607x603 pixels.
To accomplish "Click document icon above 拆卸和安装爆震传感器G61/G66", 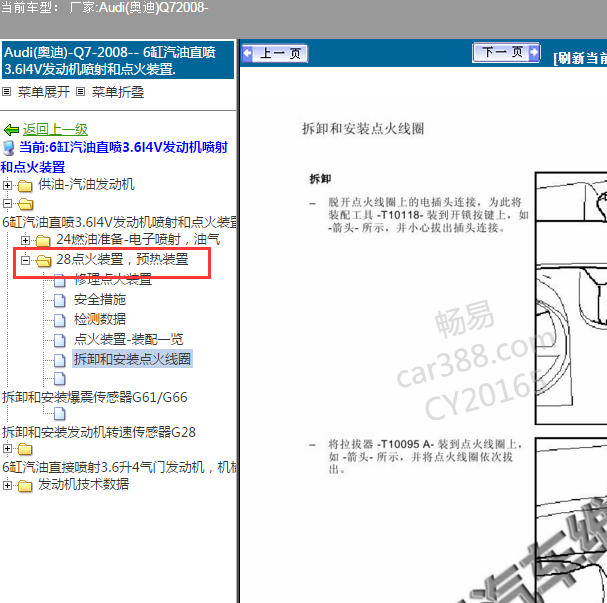I will click(x=59, y=379).
